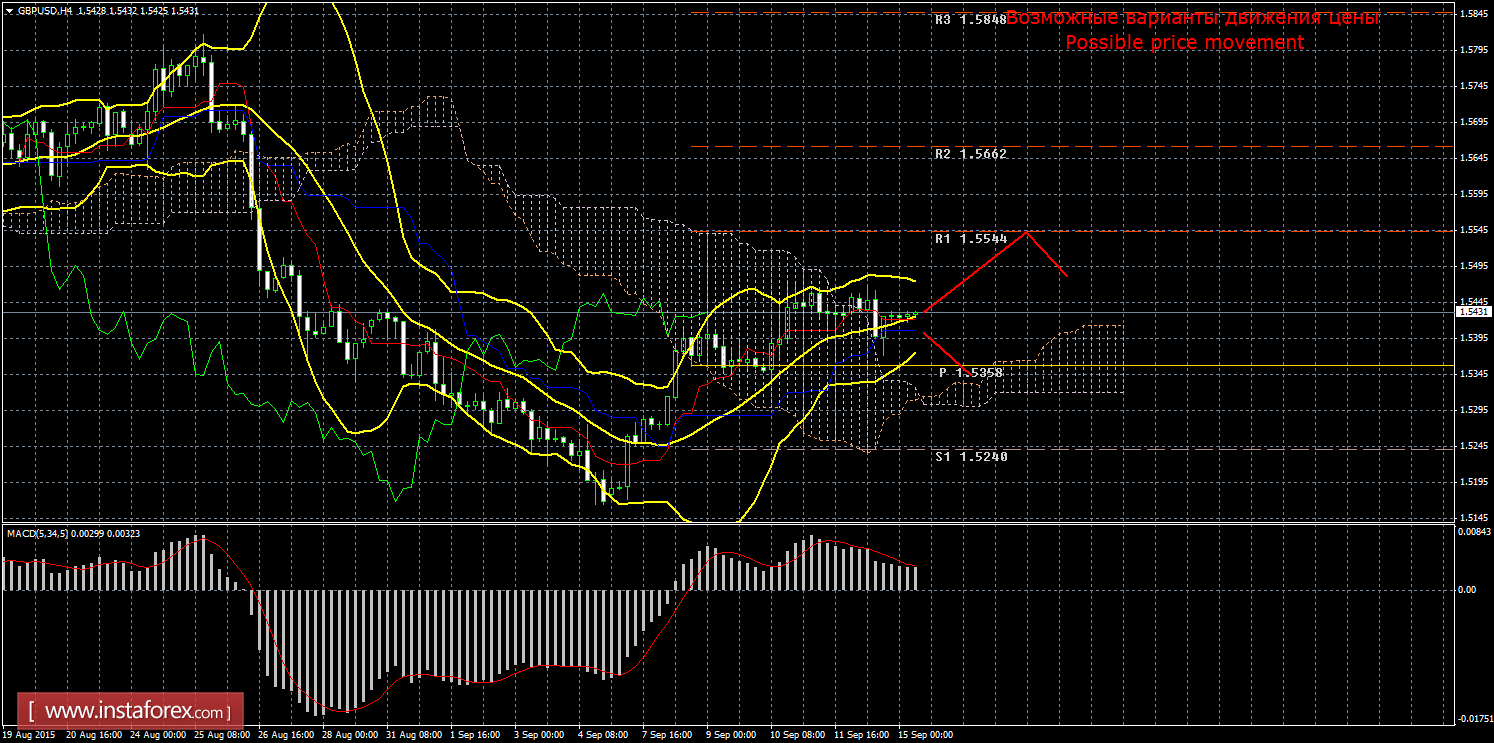
Task: Click the 1.5495 price axis label
Action: [x=1475, y=266]
